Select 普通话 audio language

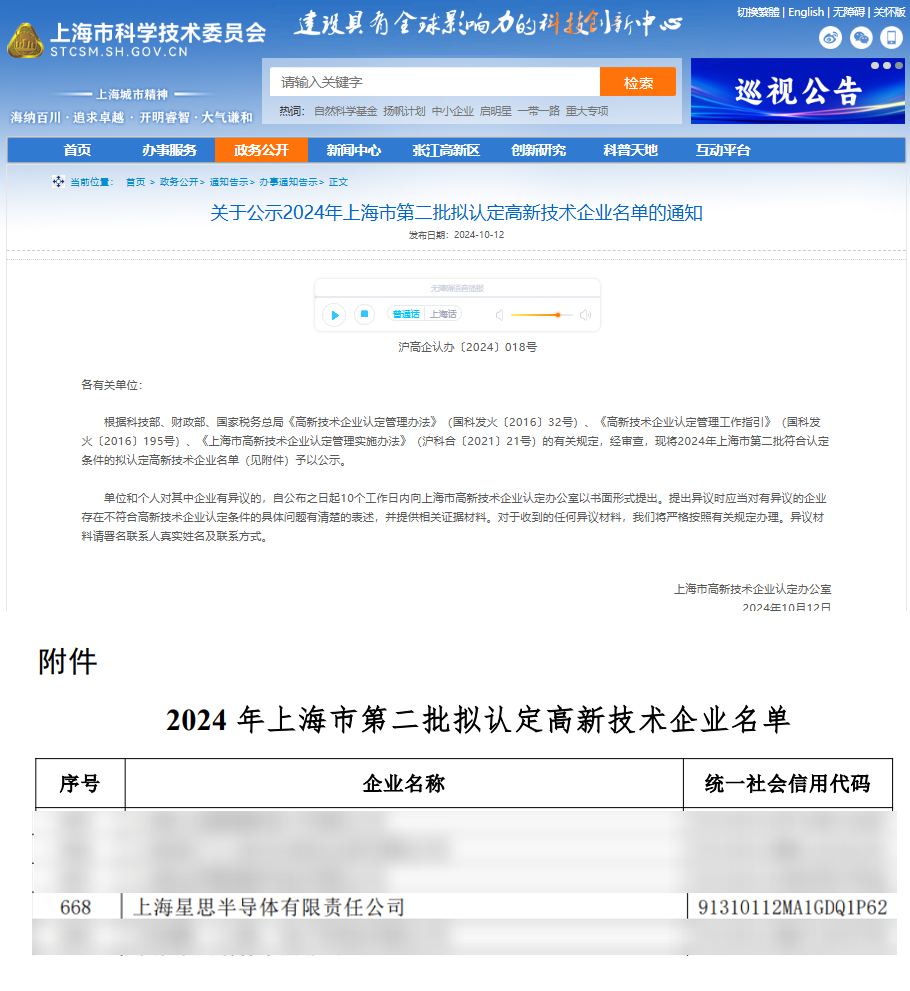pyautogui.click(x=406, y=314)
